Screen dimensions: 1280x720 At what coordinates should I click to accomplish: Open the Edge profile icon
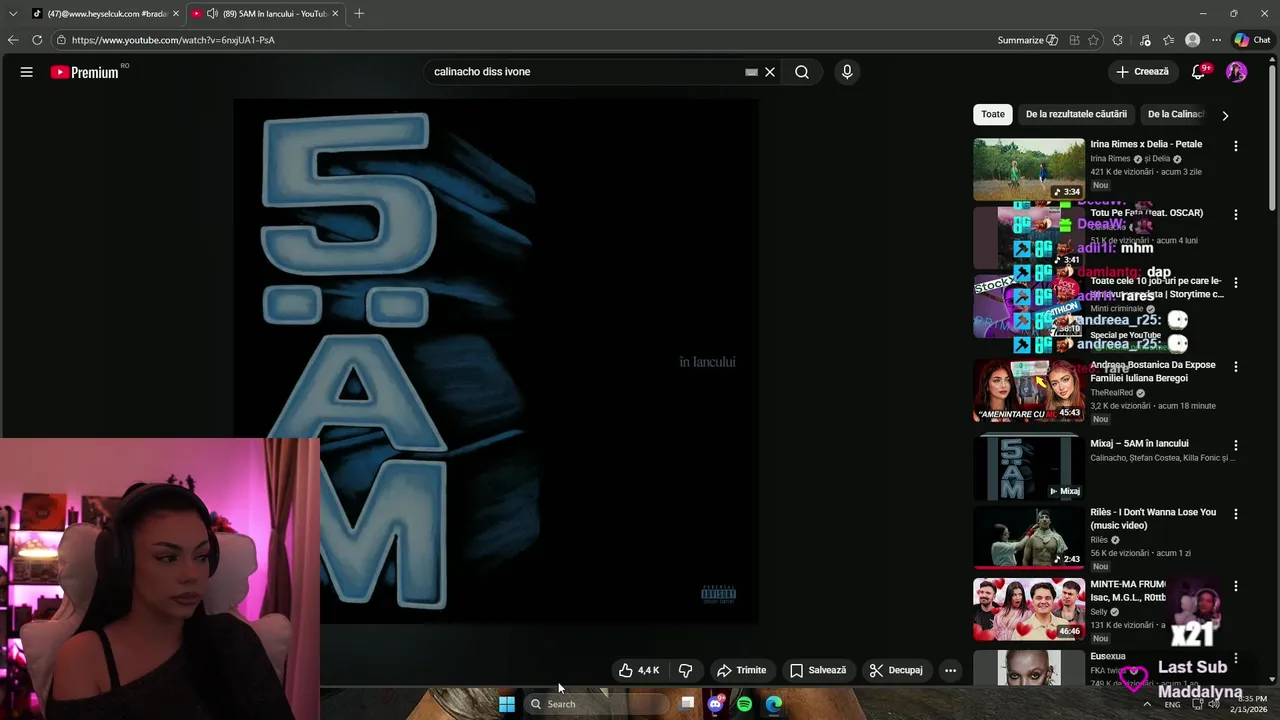pos(1192,40)
